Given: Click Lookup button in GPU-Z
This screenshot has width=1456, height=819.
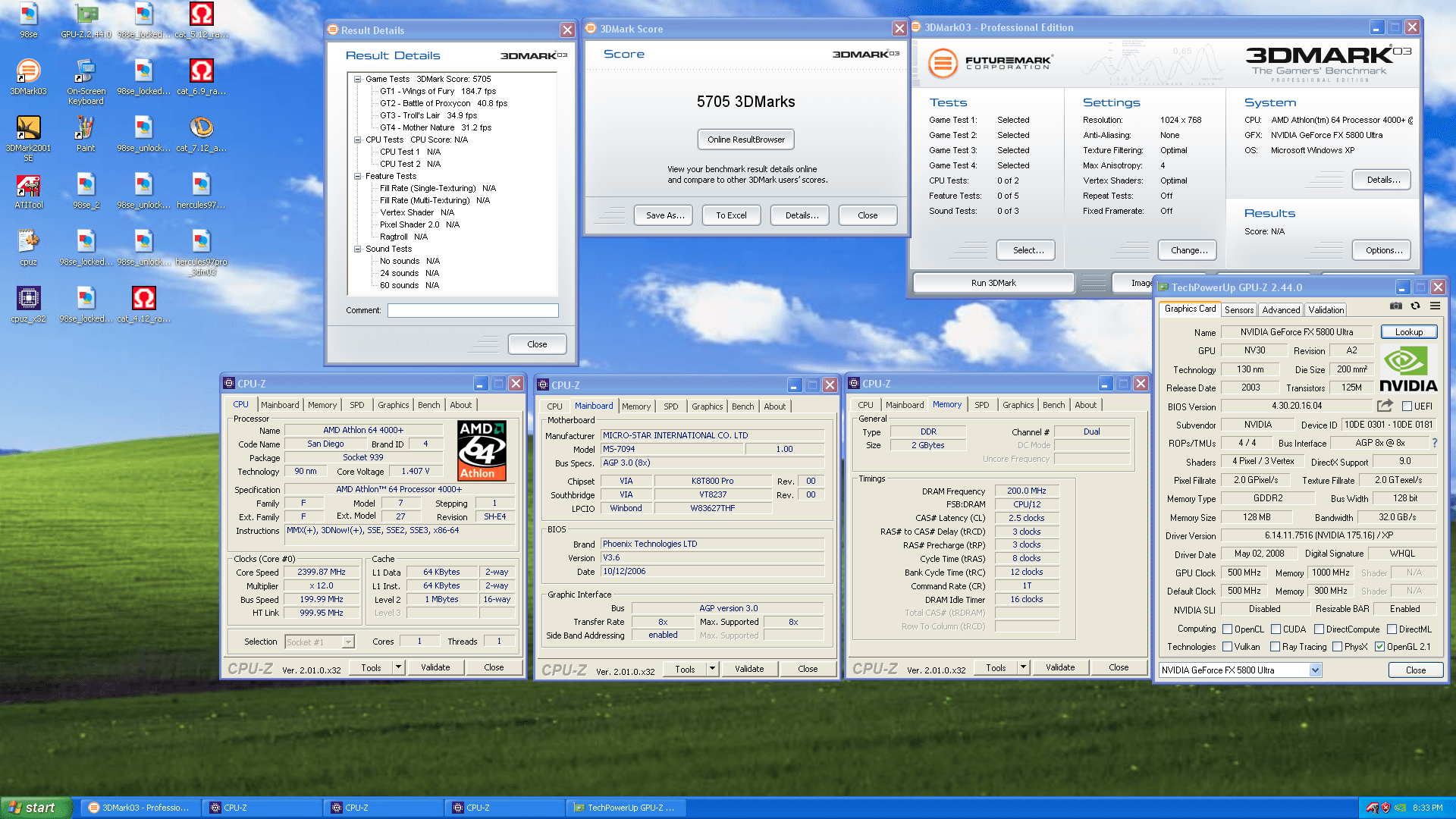Looking at the screenshot, I should click(x=1408, y=332).
